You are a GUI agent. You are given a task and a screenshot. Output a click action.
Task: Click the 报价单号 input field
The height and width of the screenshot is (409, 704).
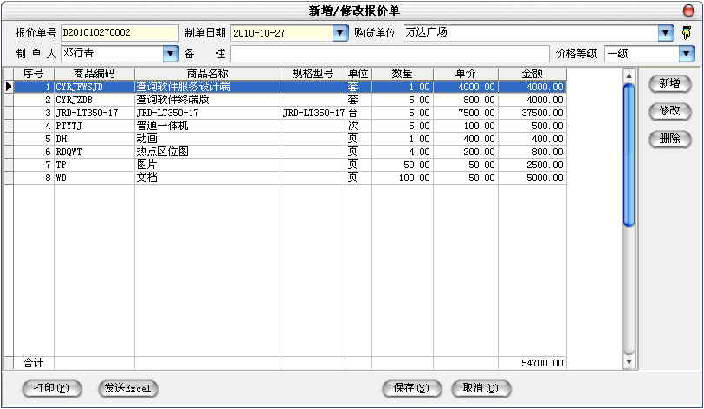(x=119, y=33)
